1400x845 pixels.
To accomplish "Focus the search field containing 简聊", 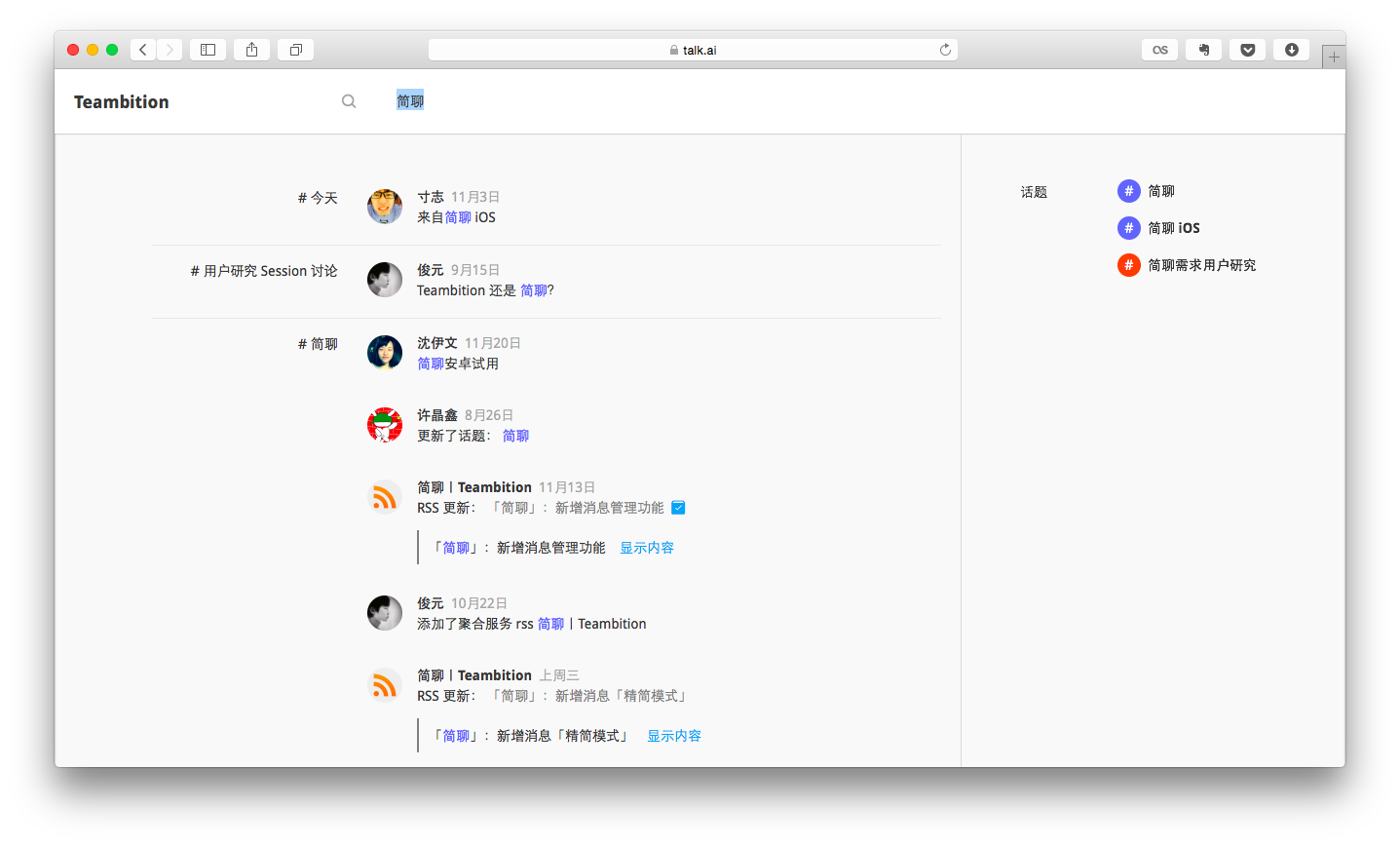I will [x=410, y=101].
